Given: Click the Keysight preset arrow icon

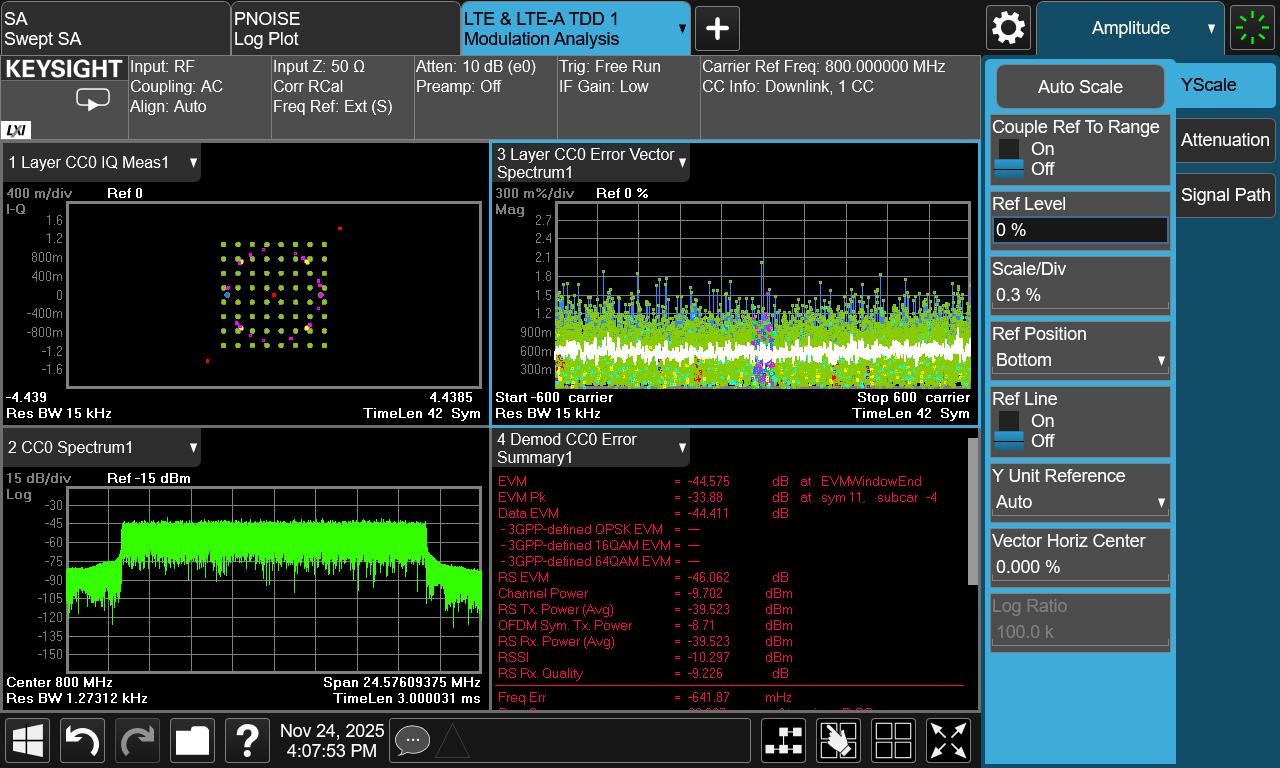Looking at the screenshot, I should click(x=93, y=100).
